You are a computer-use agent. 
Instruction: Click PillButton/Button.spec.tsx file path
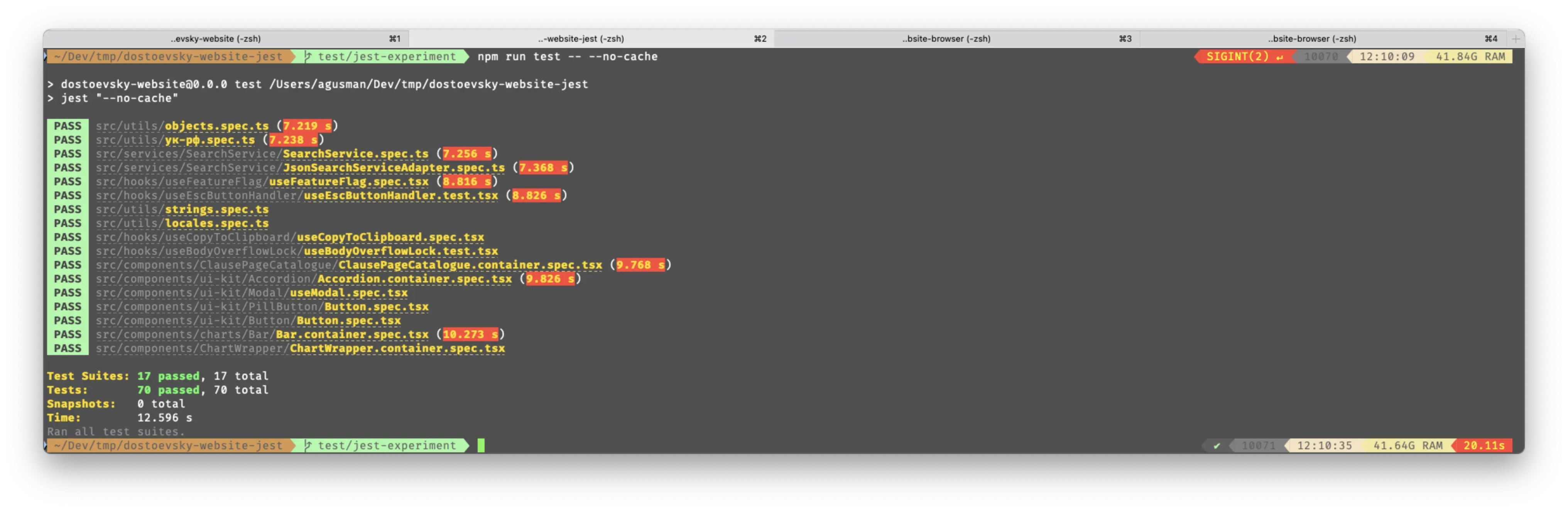262,307
